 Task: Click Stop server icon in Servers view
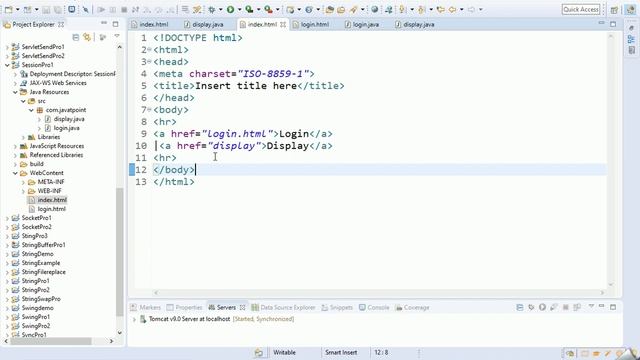point(566,307)
